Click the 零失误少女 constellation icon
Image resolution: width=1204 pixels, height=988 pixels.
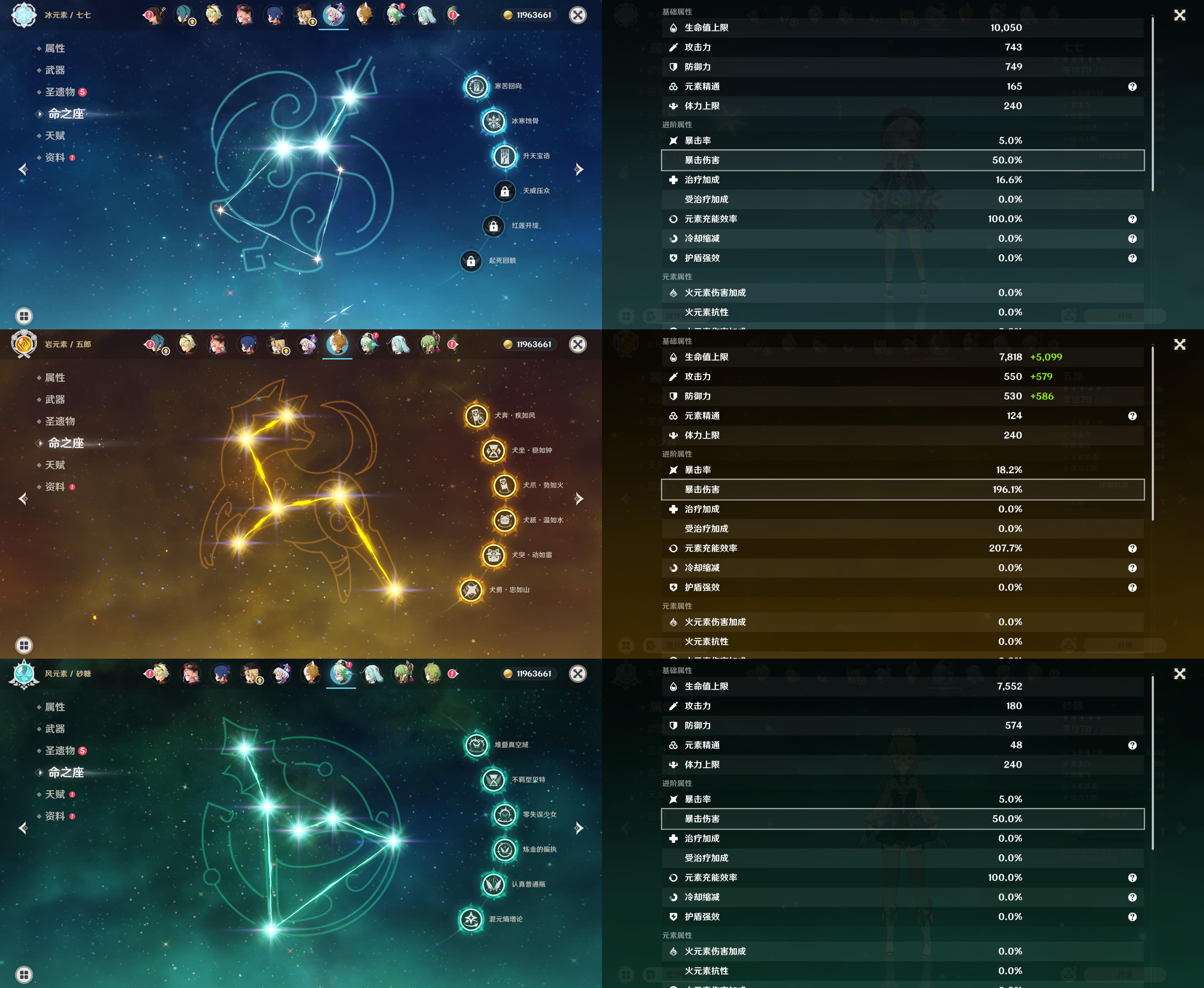point(505,815)
